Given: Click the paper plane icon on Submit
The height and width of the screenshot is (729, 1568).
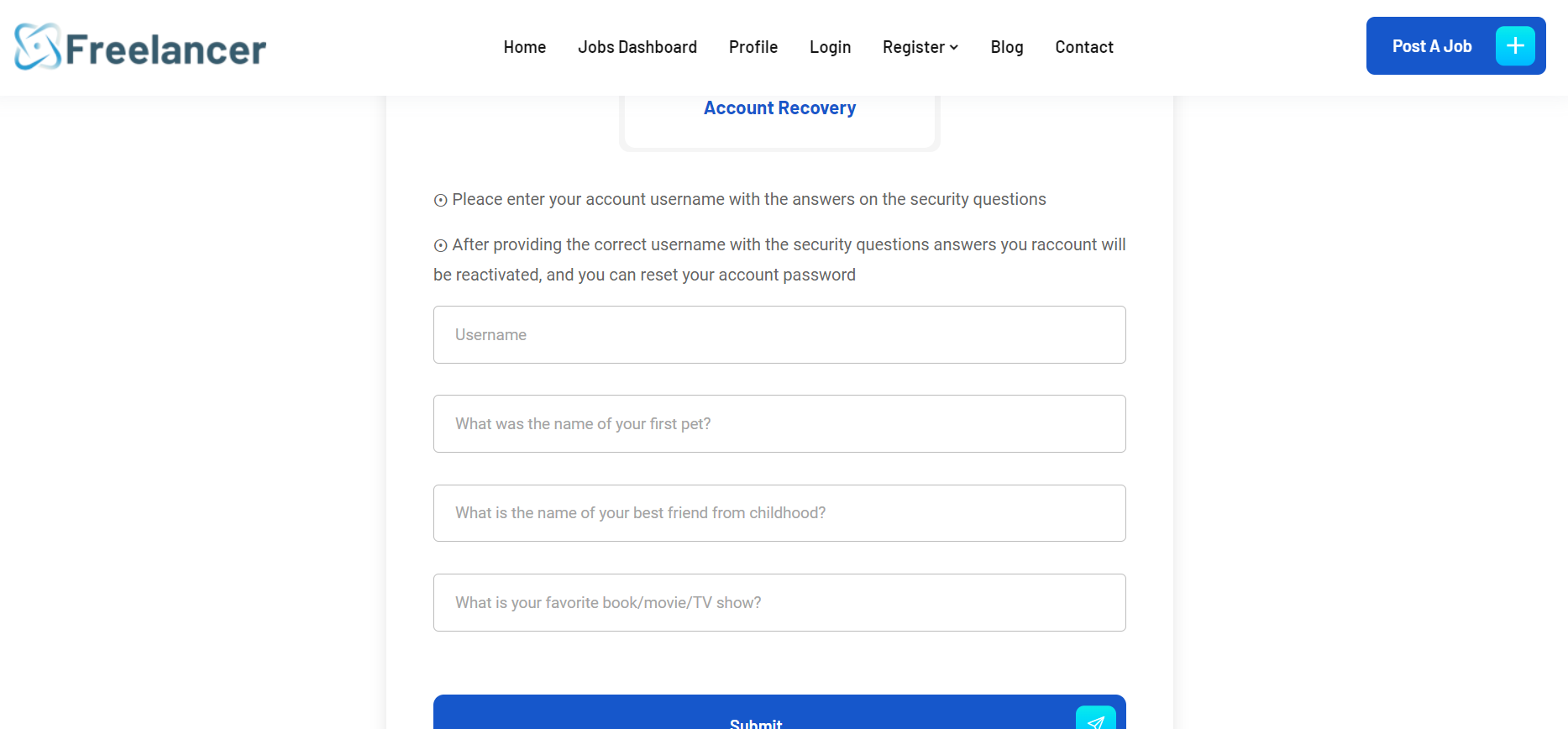Looking at the screenshot, I should (x=1095, y=719).
